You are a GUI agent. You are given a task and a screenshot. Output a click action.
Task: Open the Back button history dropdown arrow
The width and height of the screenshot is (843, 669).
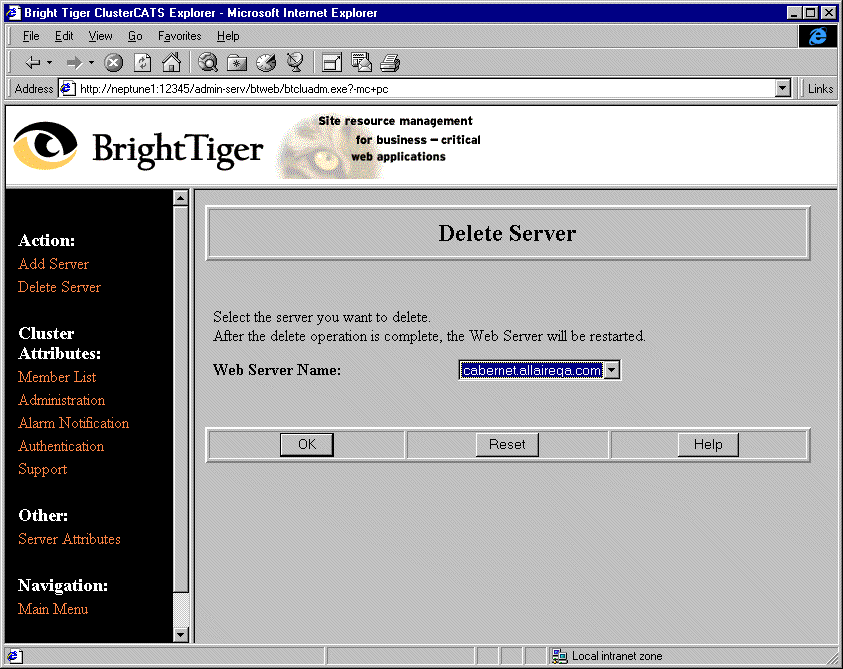coord(49,62)
